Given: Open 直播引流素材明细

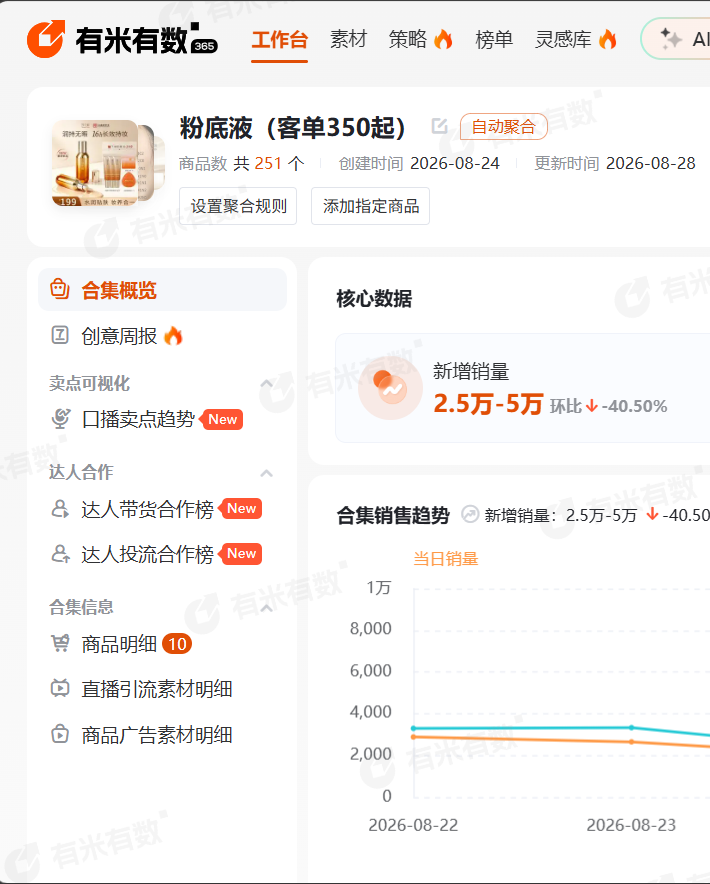Looking at the screenshot, I should pyautogui.click(x=157, y=689).
